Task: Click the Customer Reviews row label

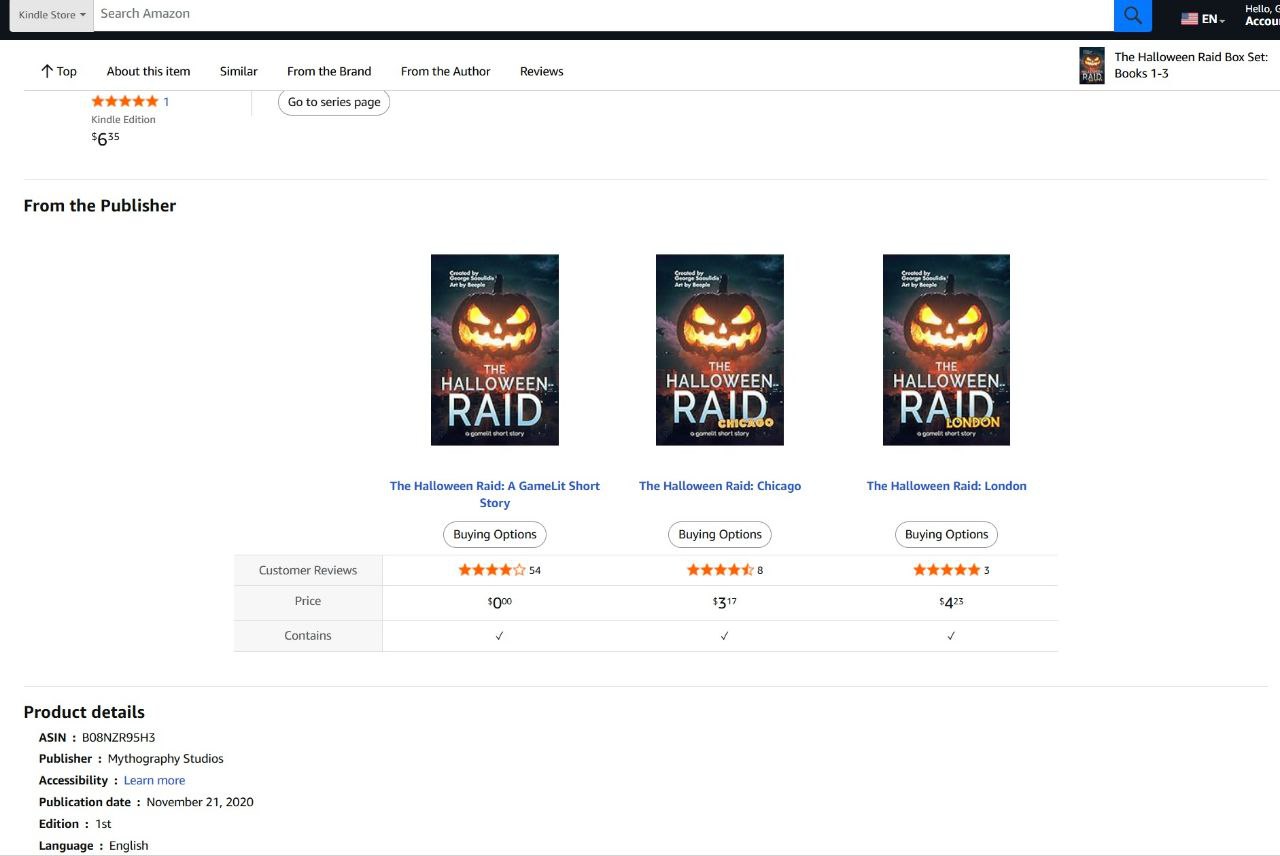Action: click(308, 570)
